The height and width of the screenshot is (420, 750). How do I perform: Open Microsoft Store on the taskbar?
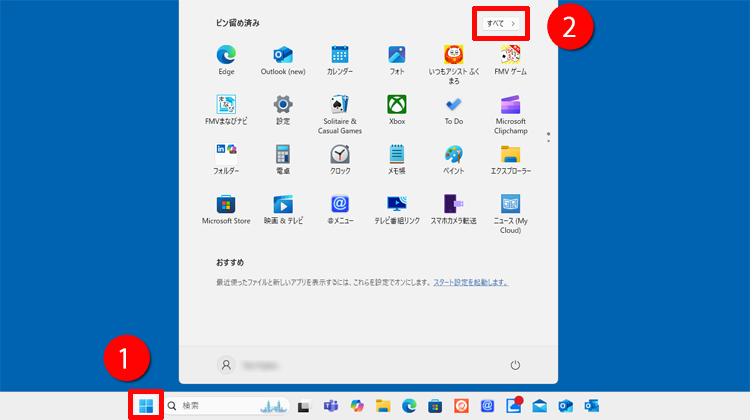click(x=435, y=406)
